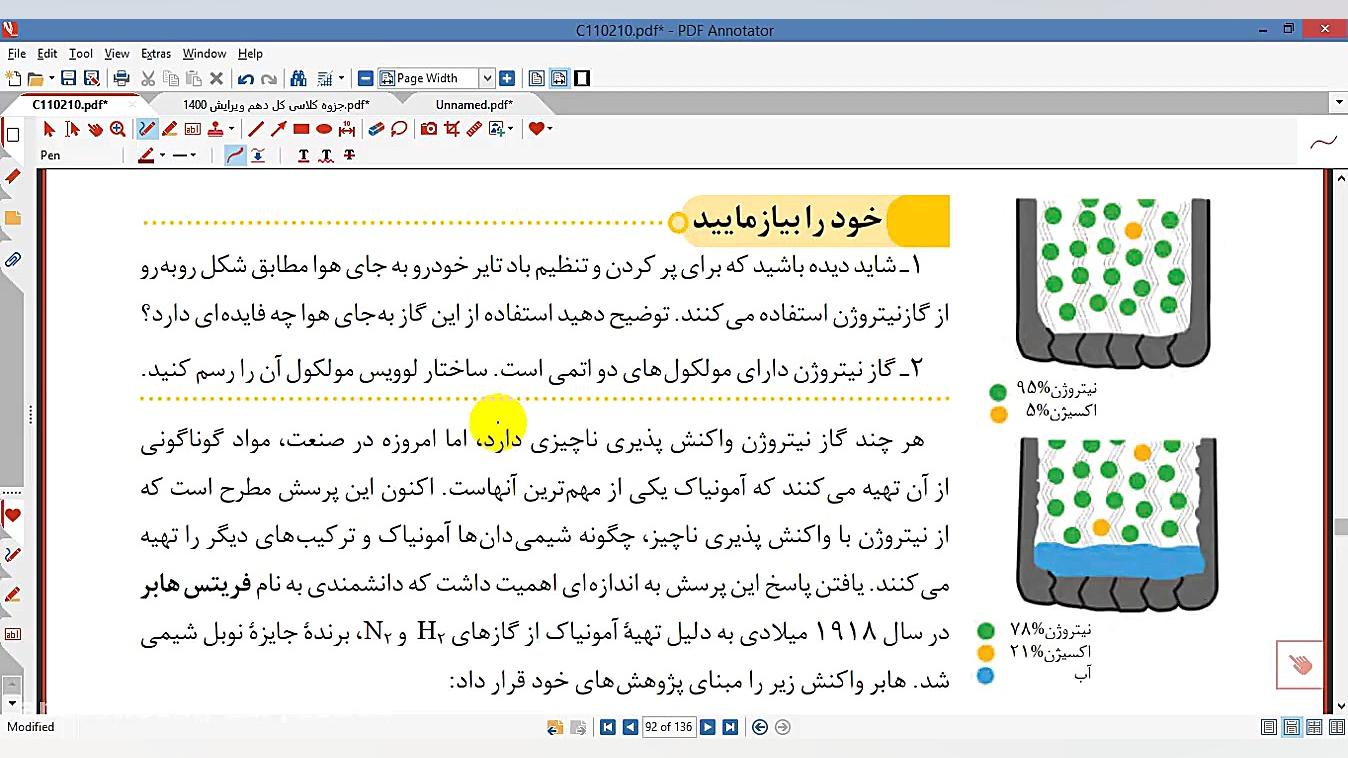The height and width of the screenshot is (758, 1348).
Task: Select the Line drawing tool
Action: coord(256,129)
